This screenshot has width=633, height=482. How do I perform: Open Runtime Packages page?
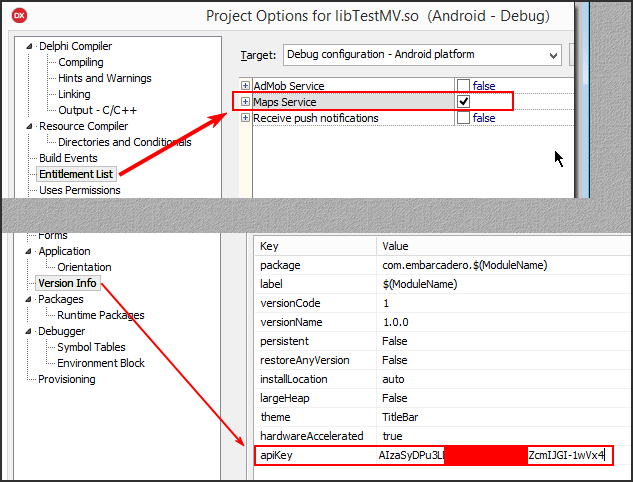[101, 315]
